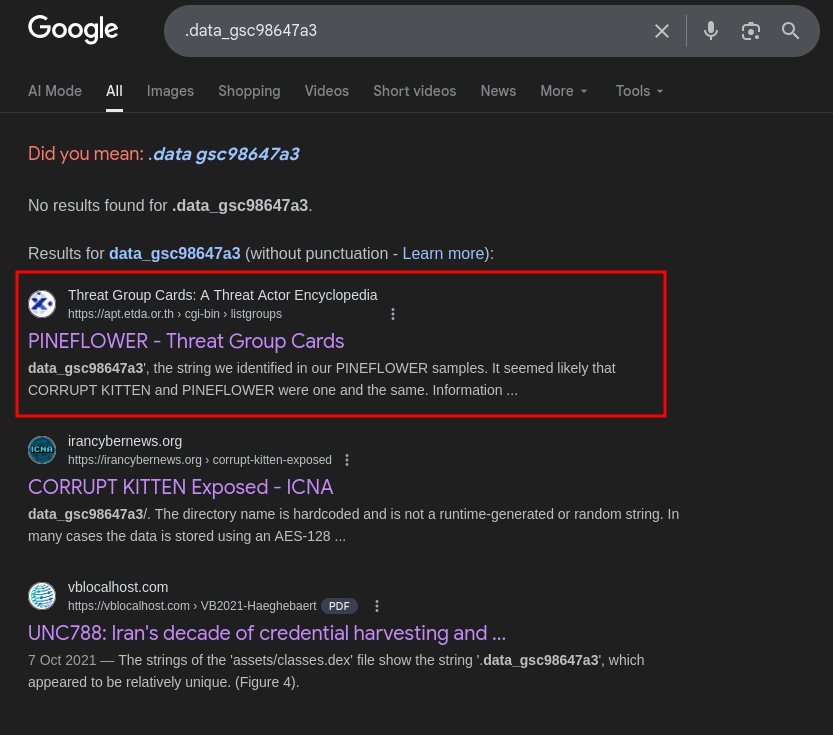Select the Short videos tab
833x735 pixels.
(414, 91)
